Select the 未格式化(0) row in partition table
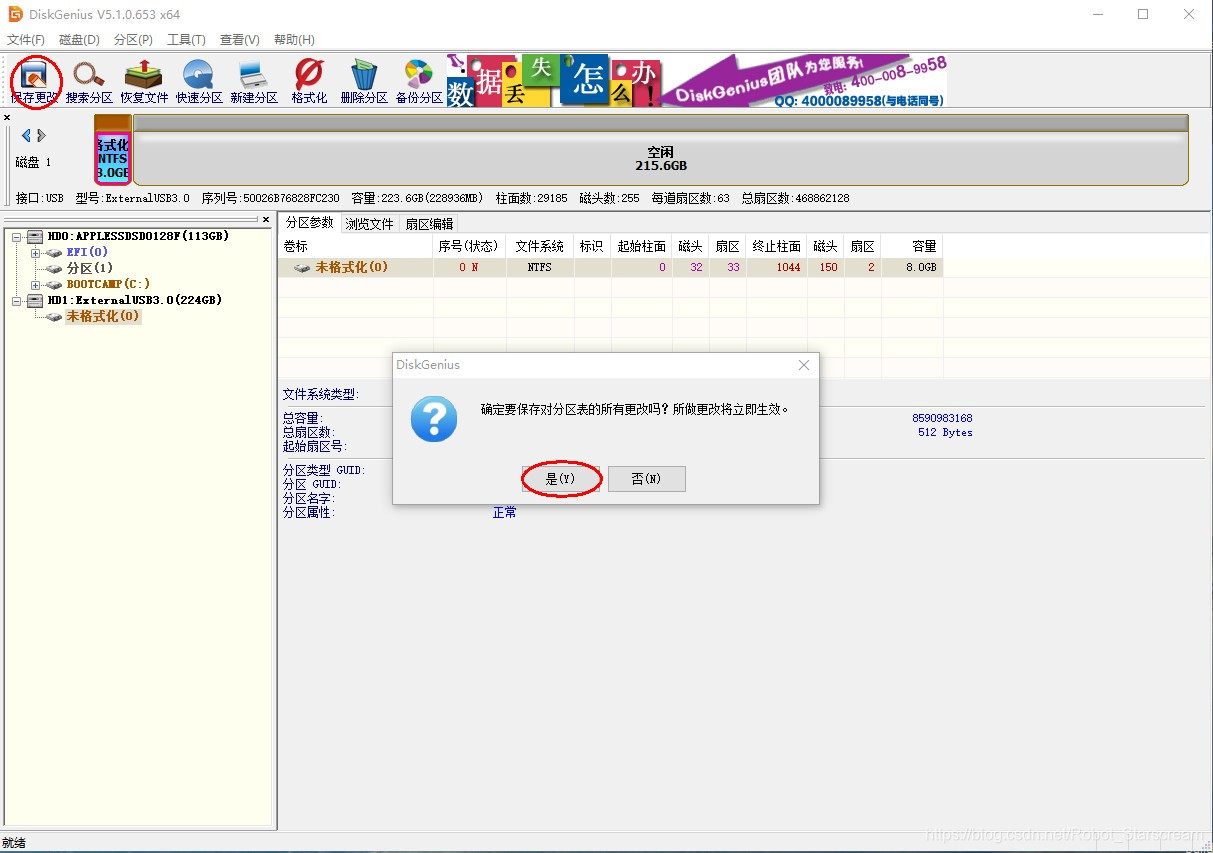1213x853 pixels. (x=611, y=268)
